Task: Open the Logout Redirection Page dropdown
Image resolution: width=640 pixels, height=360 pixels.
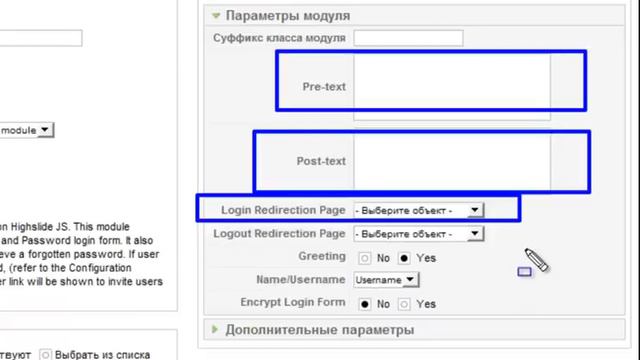Action: (418, 234)
